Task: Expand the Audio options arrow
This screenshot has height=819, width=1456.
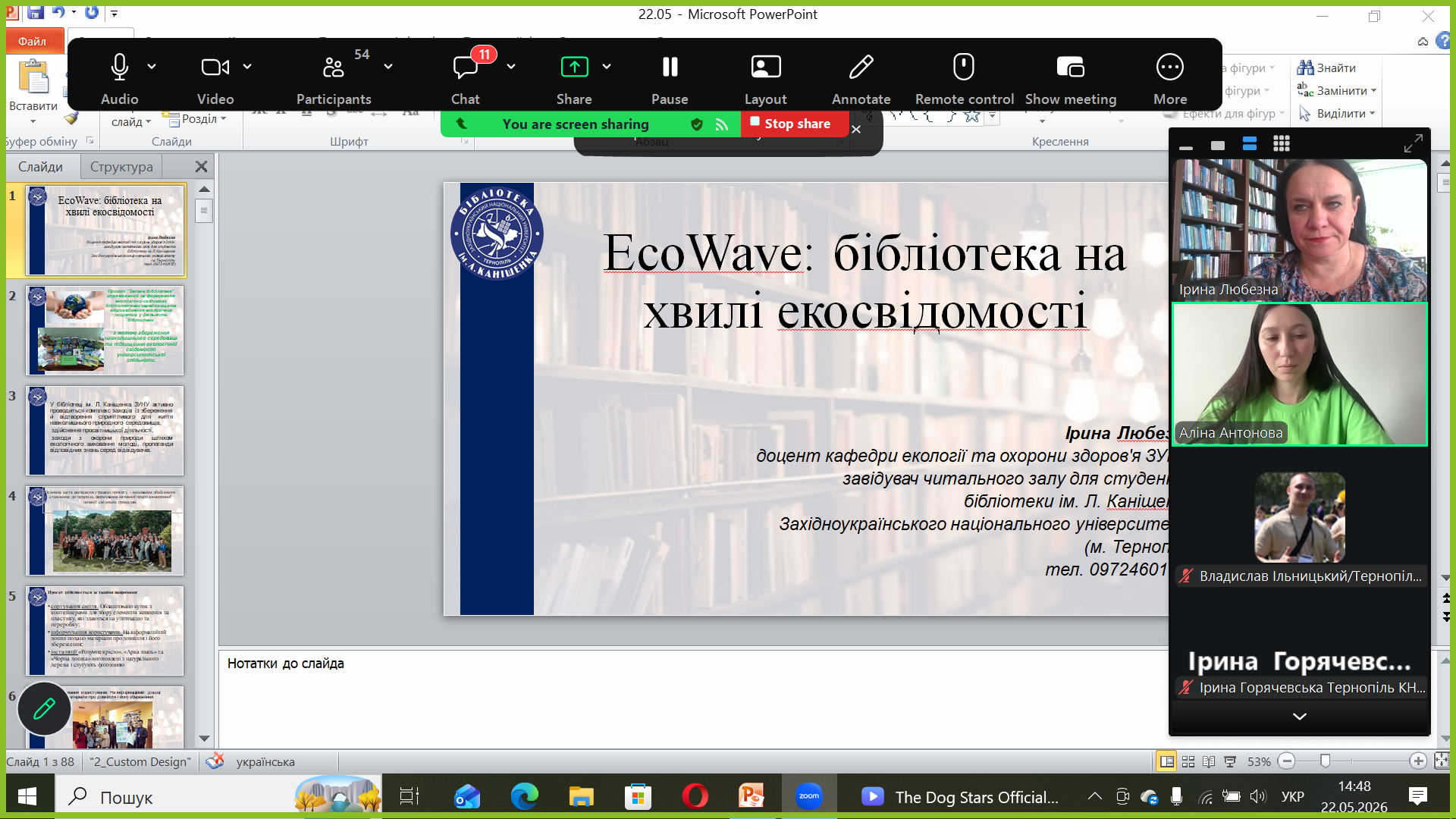Action: tap(152, 67)
